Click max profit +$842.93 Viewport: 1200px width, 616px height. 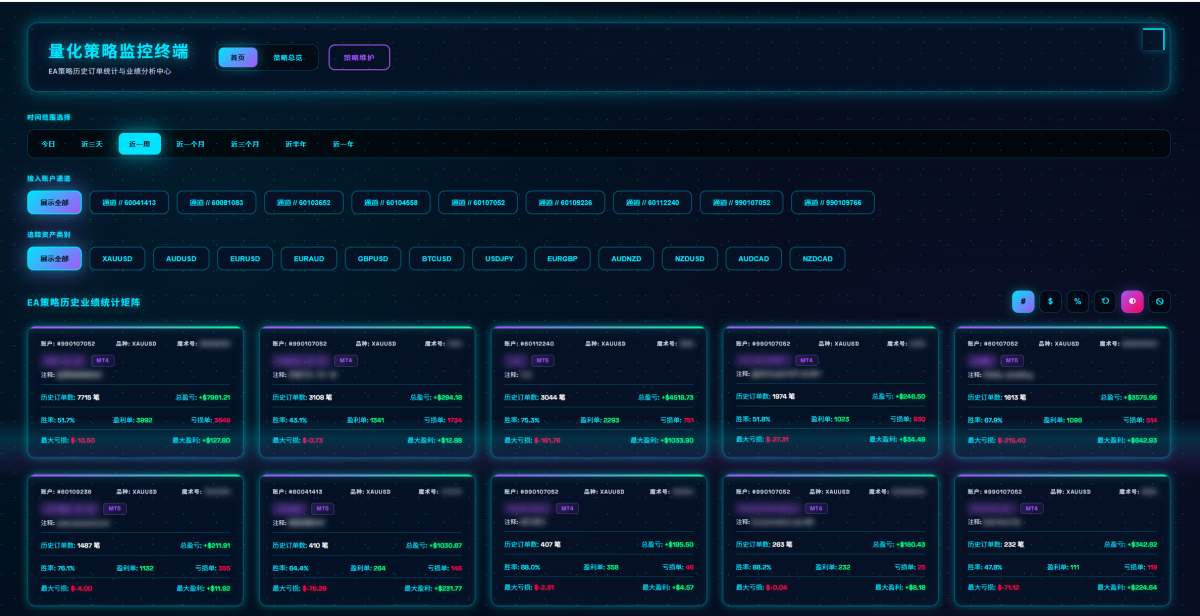[1140, 440]
